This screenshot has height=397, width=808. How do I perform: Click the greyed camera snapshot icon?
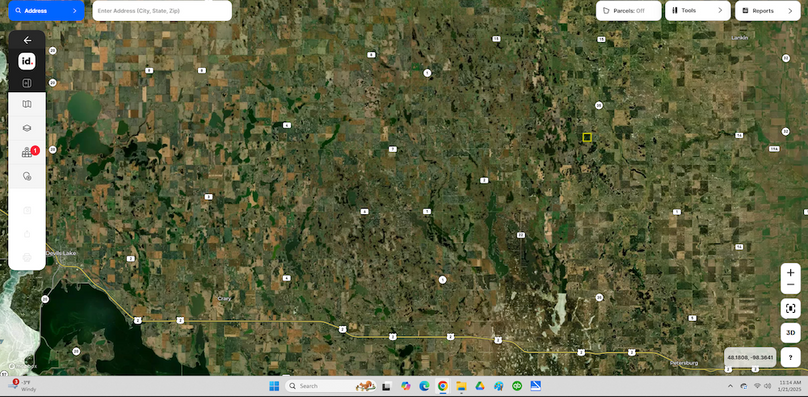pos(27,210)
